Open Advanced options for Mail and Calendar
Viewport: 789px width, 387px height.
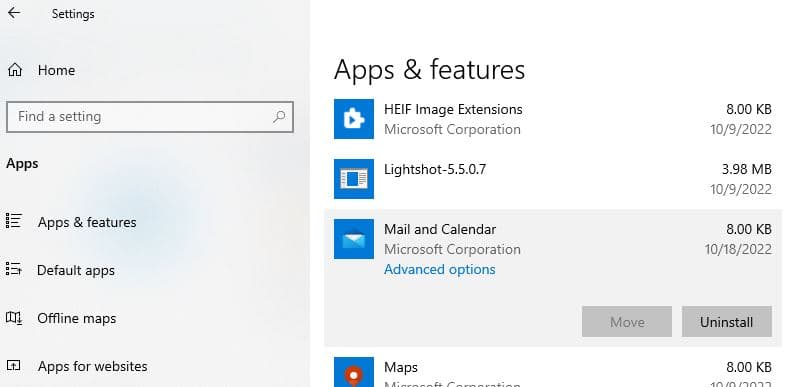440,269
